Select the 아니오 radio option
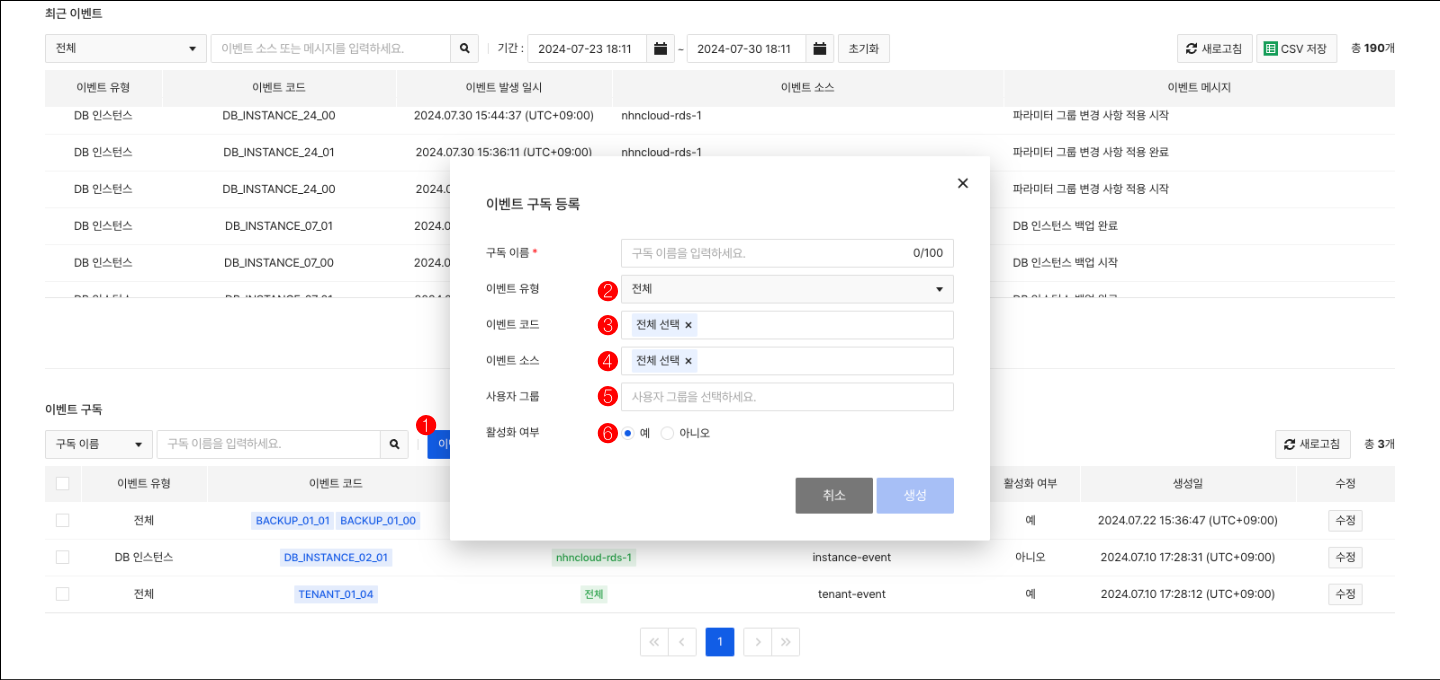 [668, 433]
